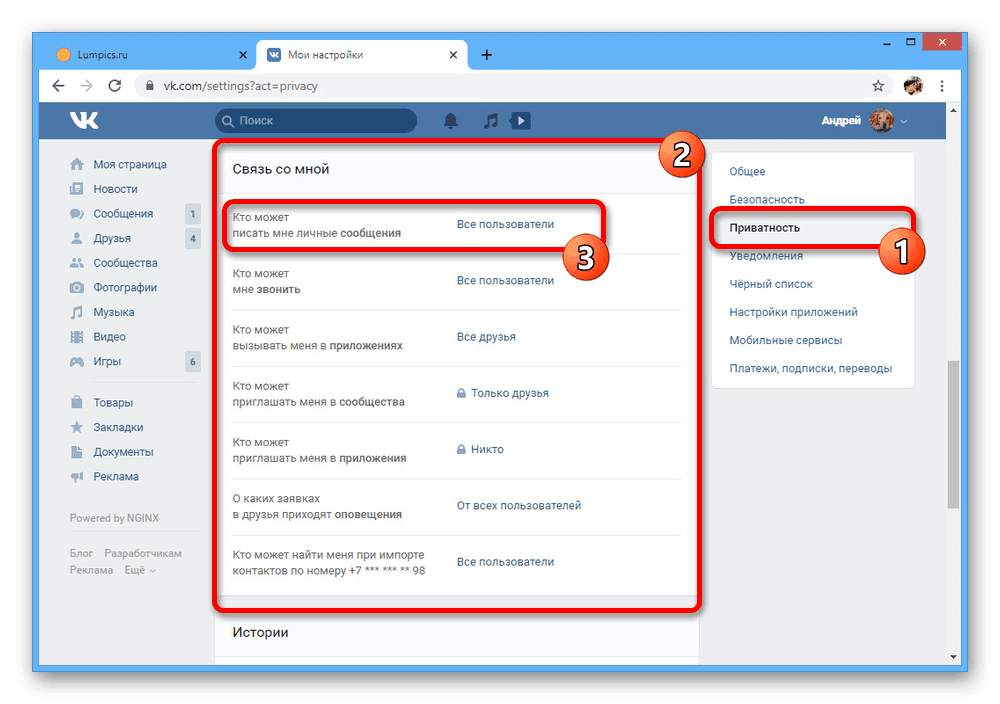Click the camera icon beside Фотографии
Viewport: 1000px width, 704px height.
point(77,288)
